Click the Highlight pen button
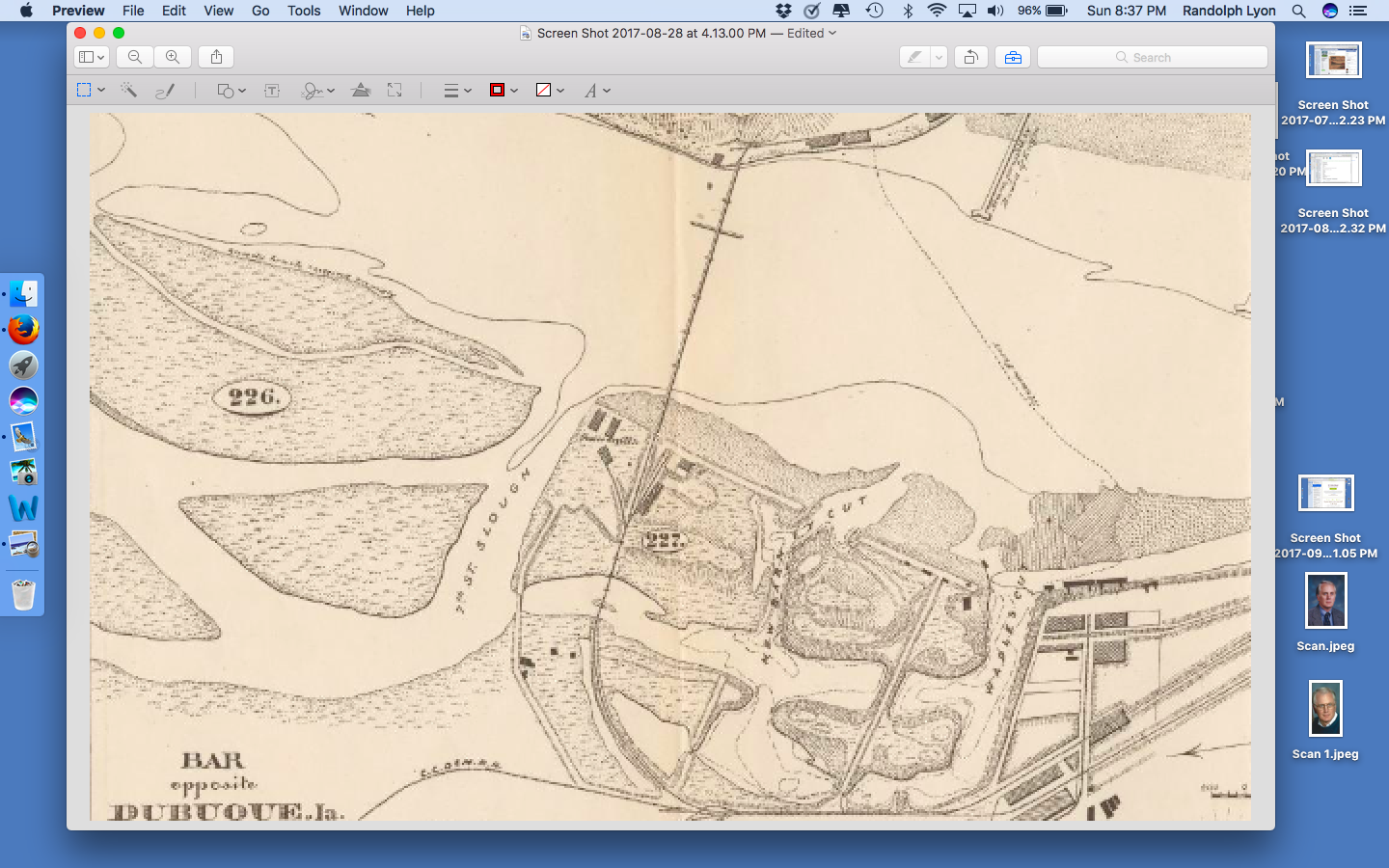This screenshot has width=1389, height=868. coord(913,57)
